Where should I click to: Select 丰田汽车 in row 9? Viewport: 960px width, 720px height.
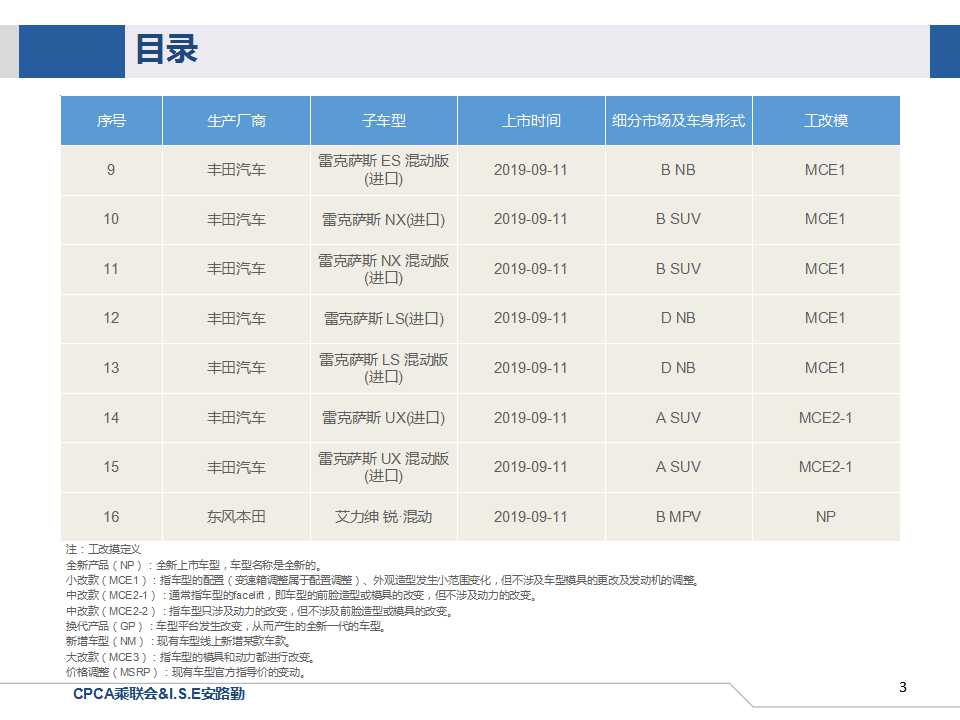pyautogui.click(x=236, y=170)
